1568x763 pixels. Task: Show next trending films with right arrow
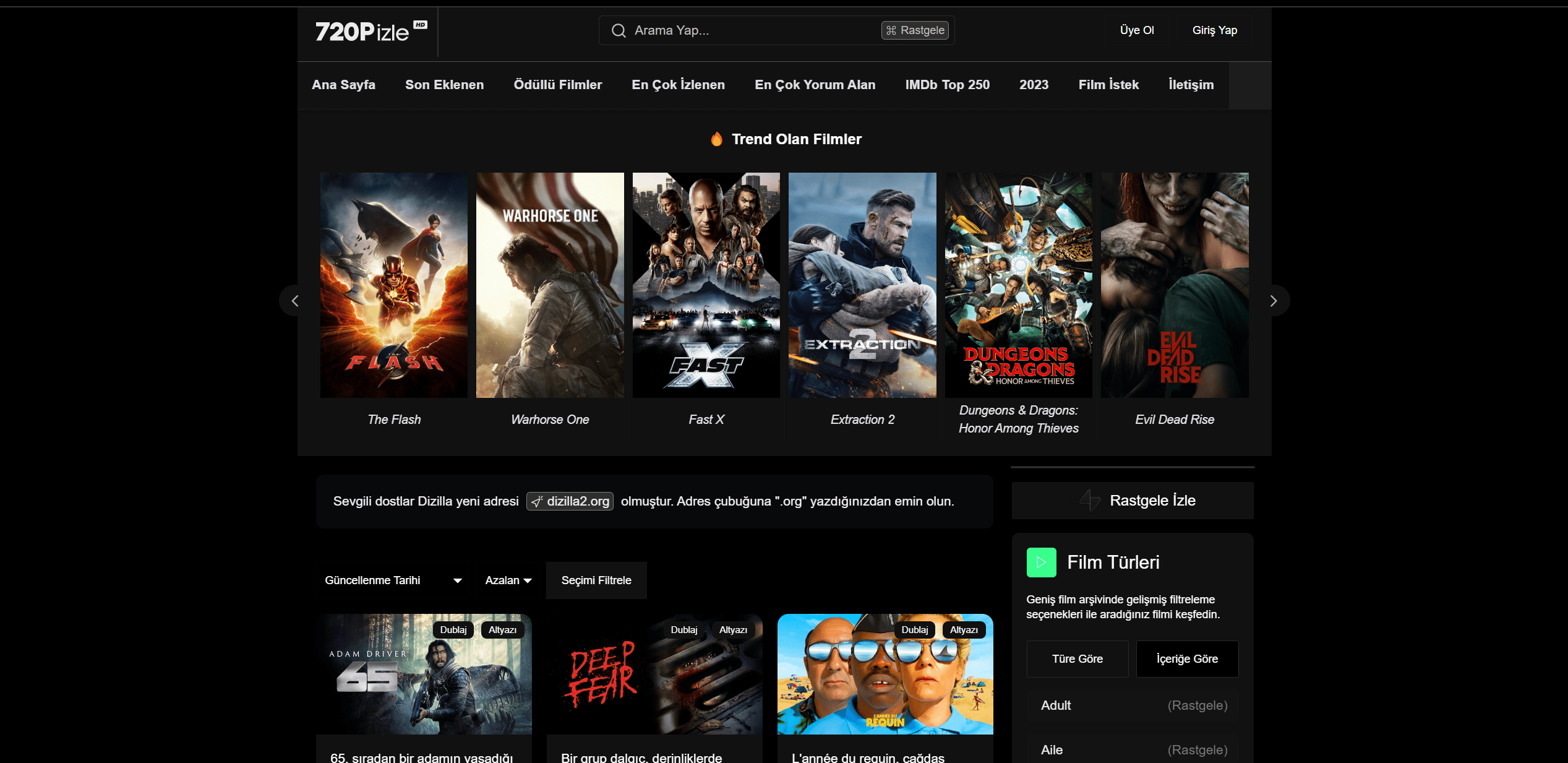tap(1274, 301)
